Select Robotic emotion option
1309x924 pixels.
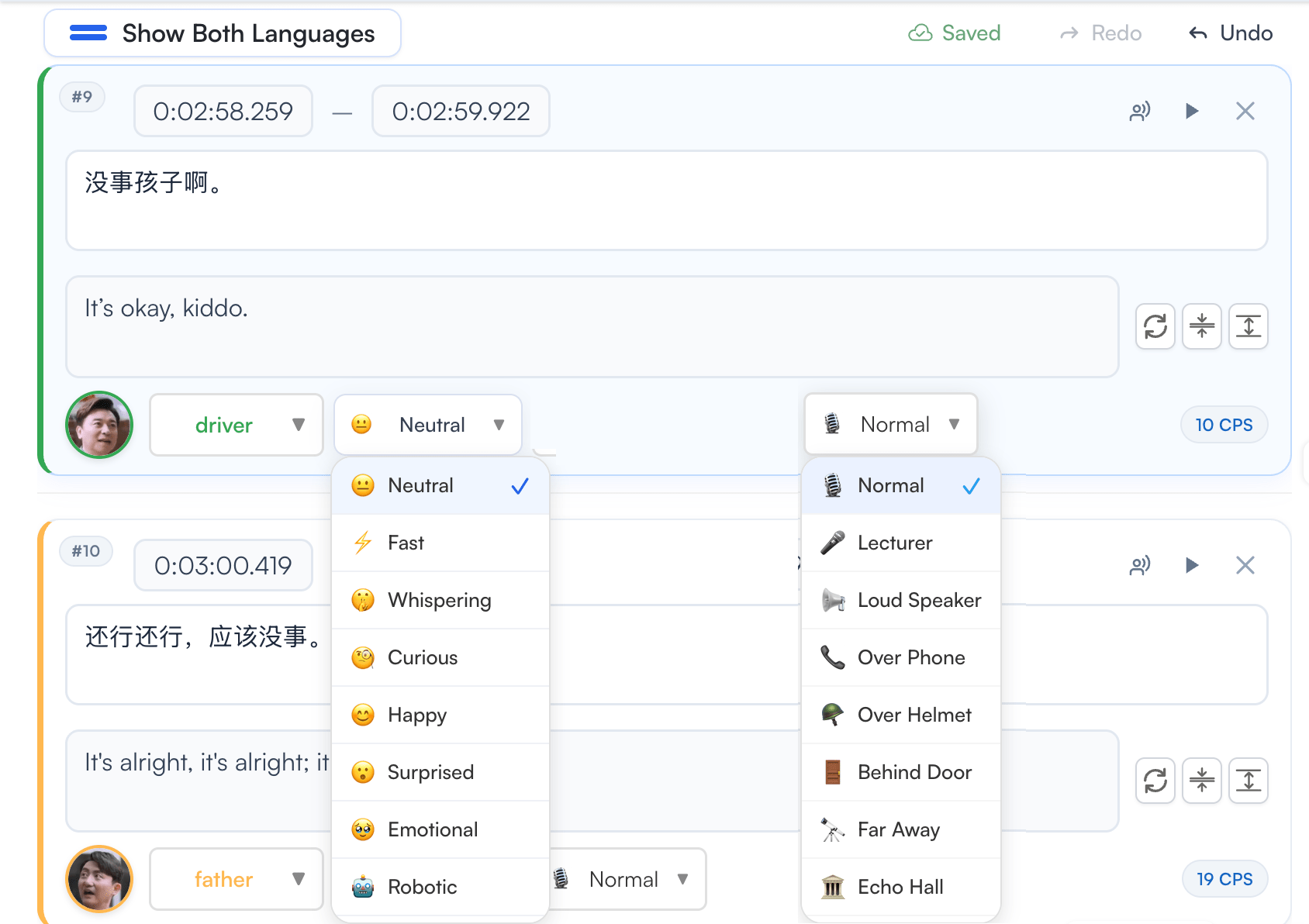point(440,887)
